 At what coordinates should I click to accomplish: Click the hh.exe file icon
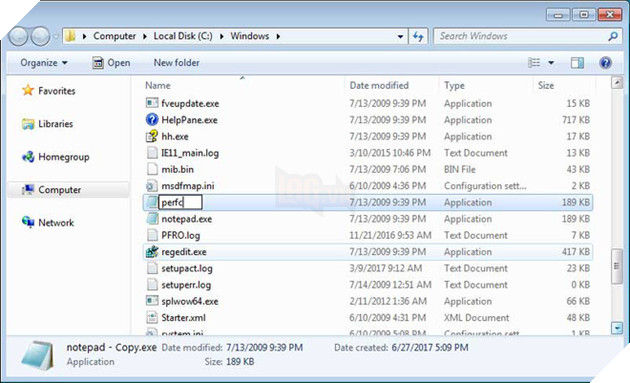pos(152,136)
